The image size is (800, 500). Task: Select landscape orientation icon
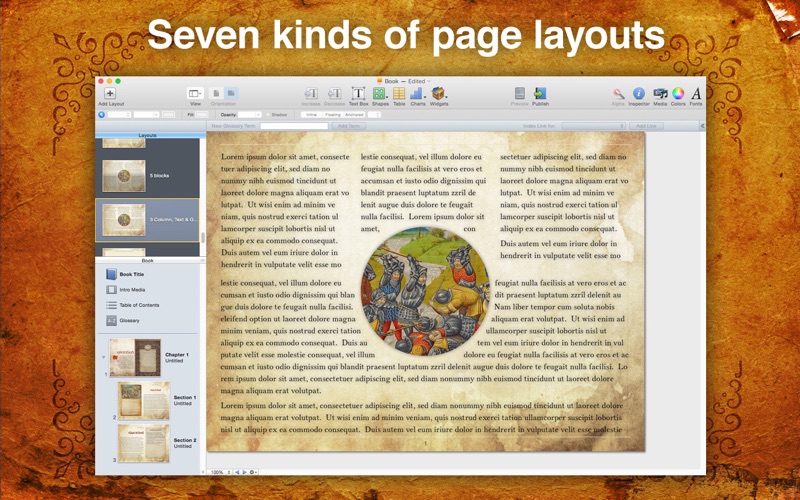[231, 93]
